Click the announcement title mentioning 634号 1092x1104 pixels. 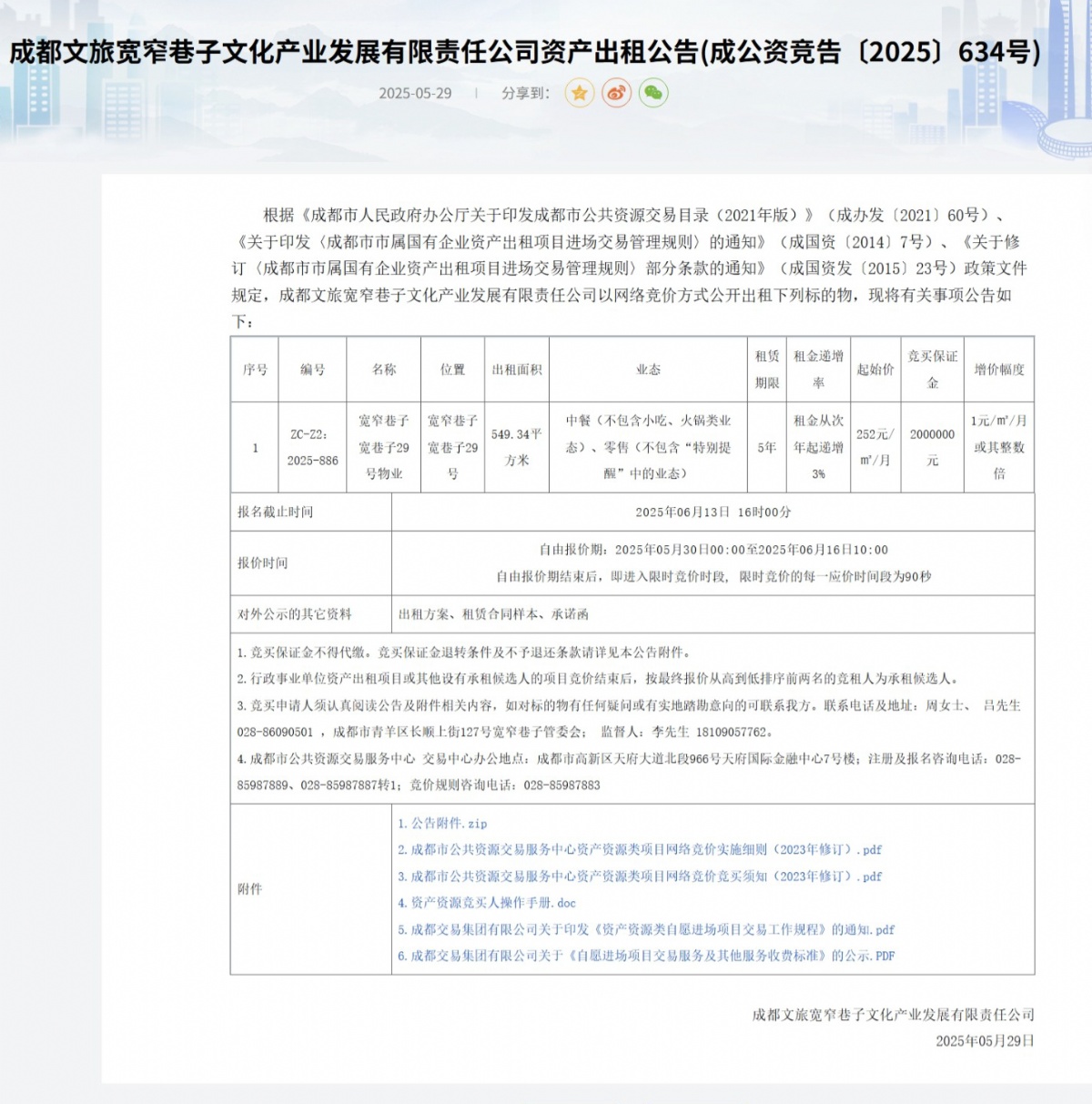point(525,52)
